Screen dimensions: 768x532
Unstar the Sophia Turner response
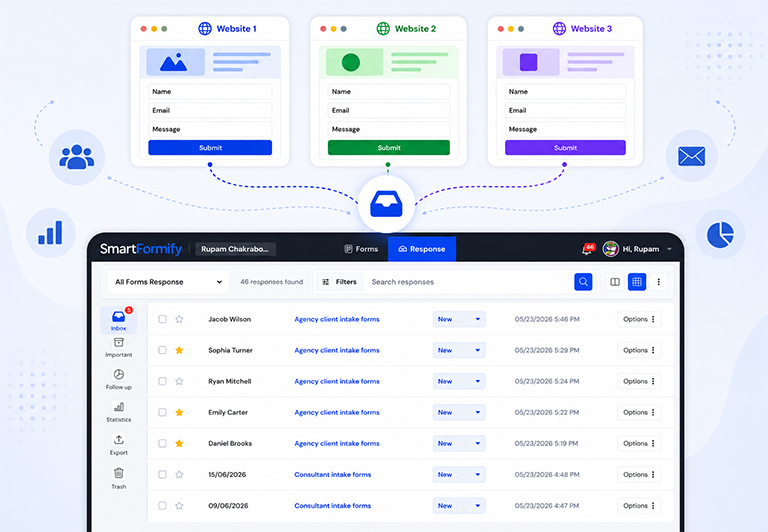[x=179, y=350]
